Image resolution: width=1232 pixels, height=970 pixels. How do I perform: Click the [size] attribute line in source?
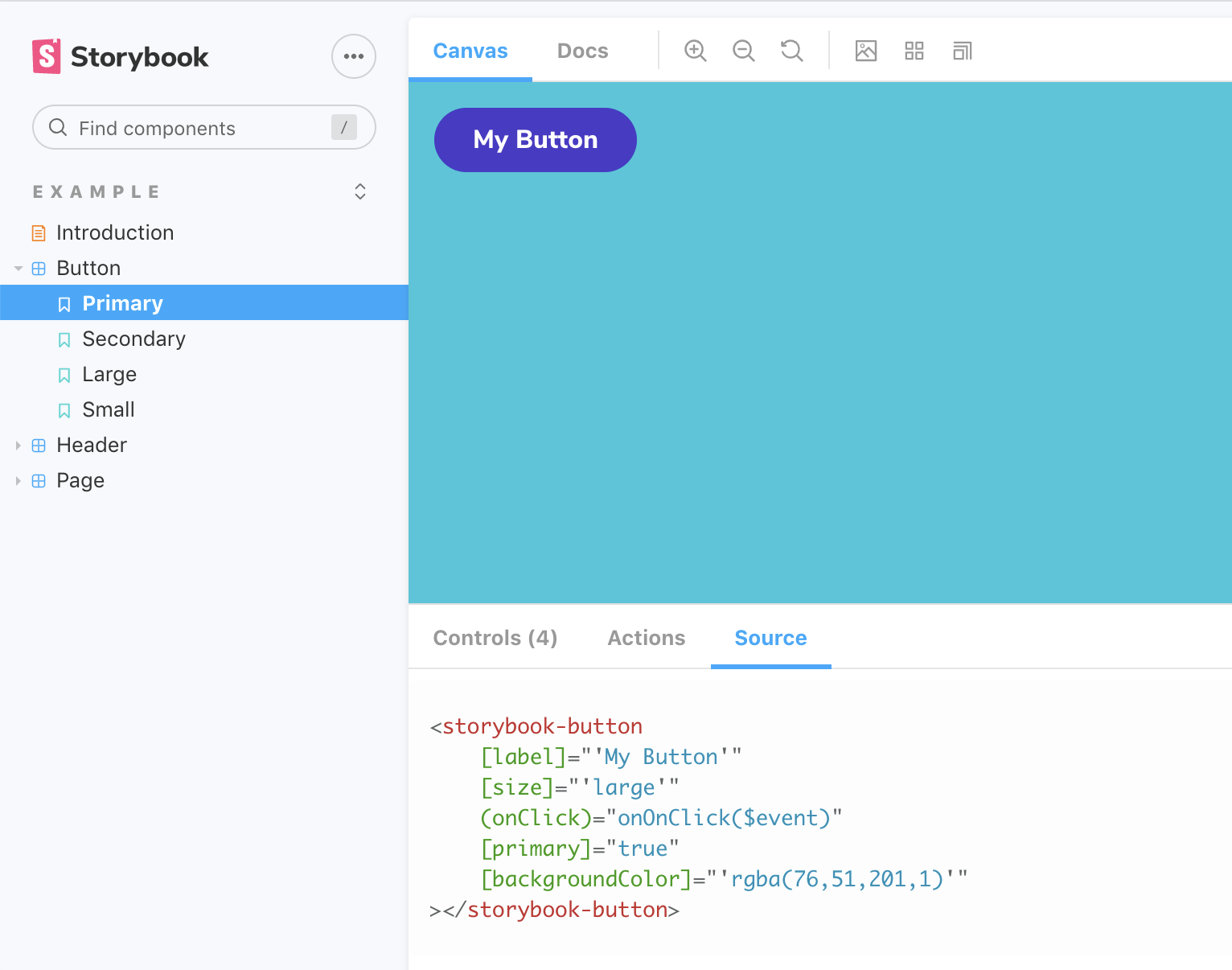point(580,787)
